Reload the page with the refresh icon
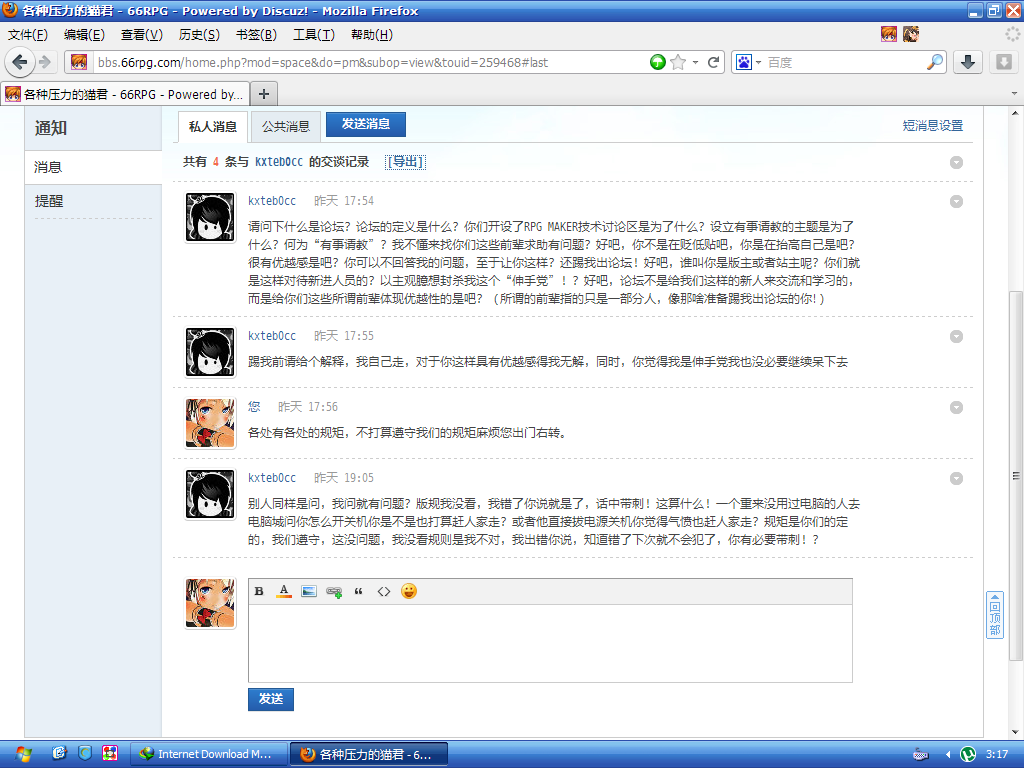Screen dimensions: 1024x768 [x=713, y=62]
